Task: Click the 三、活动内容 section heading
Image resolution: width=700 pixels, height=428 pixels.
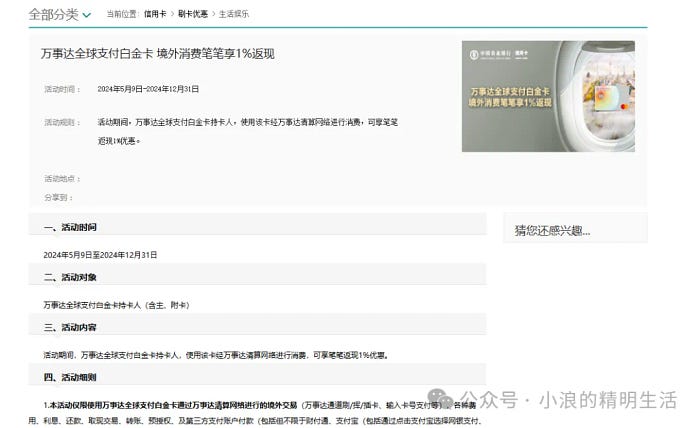Action: pos(70,327)
